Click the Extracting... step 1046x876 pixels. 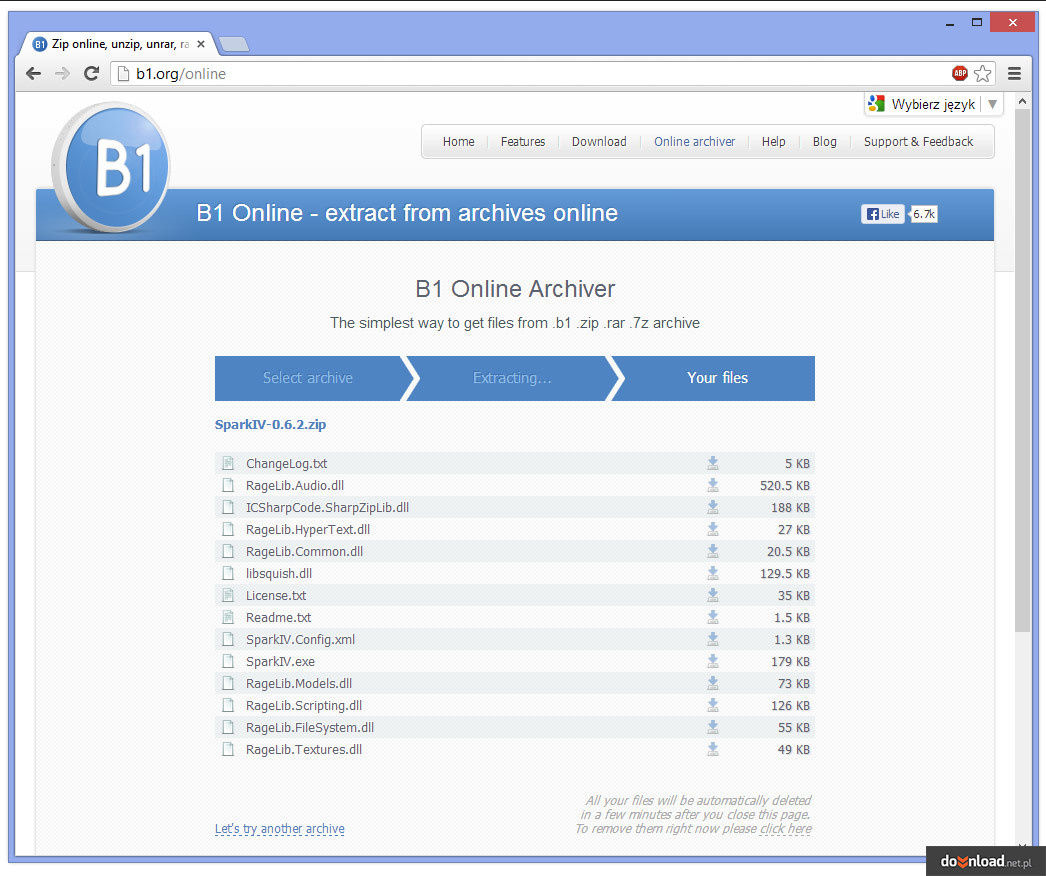coord(512,378)
